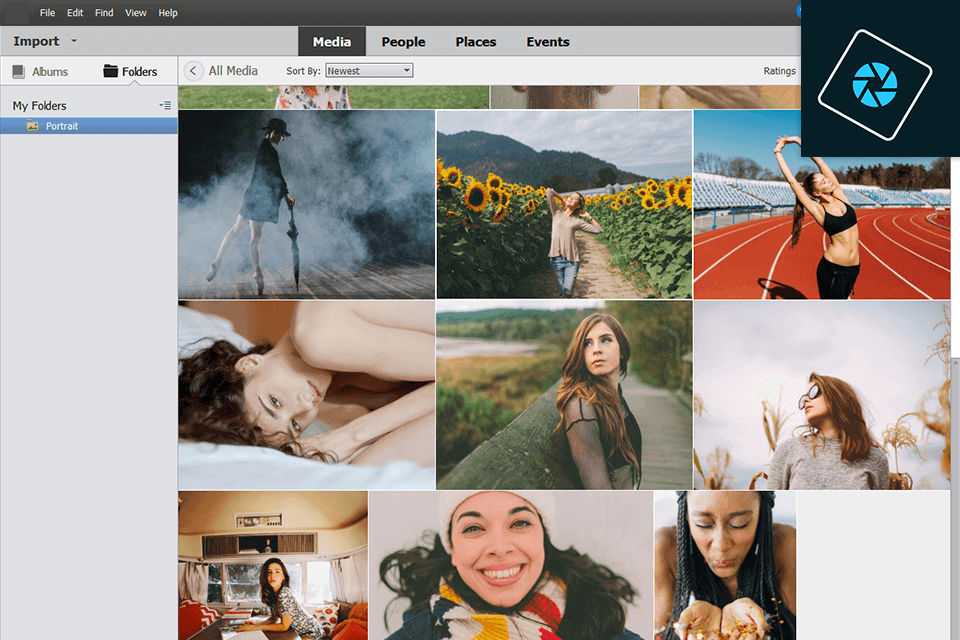Viewport: 960px width, 640px height.
Task: Select the partially visible grass photo at top
Action: [334, 97]
